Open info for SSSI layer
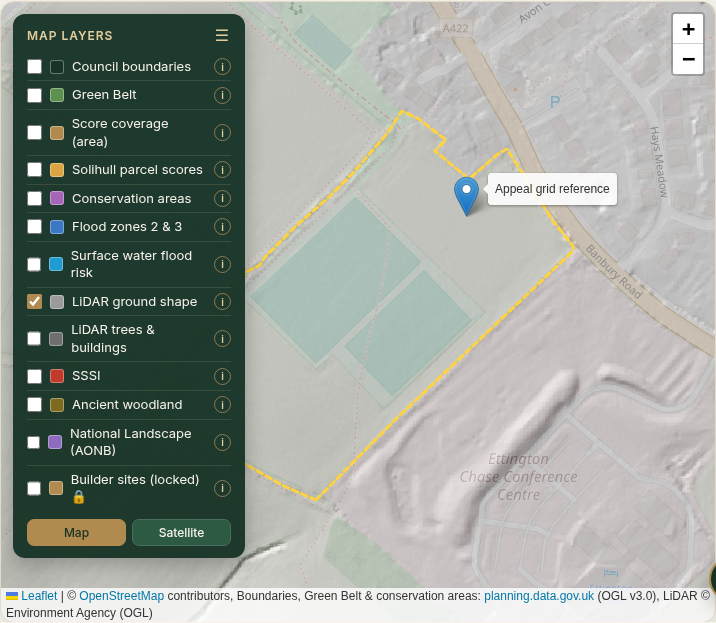 point(222,376)
